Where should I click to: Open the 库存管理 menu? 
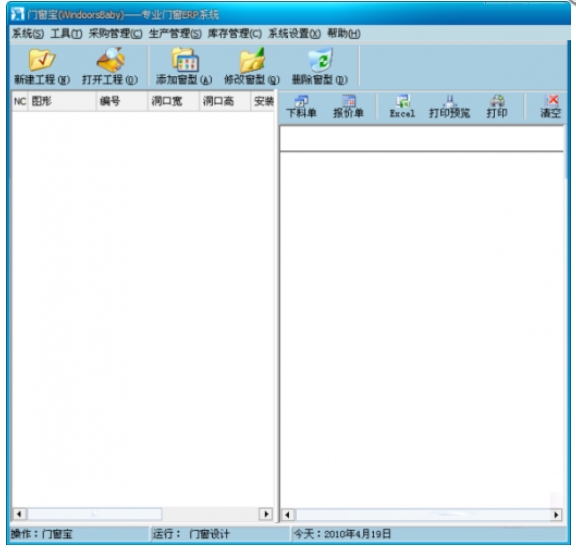[x=235, y=34]
